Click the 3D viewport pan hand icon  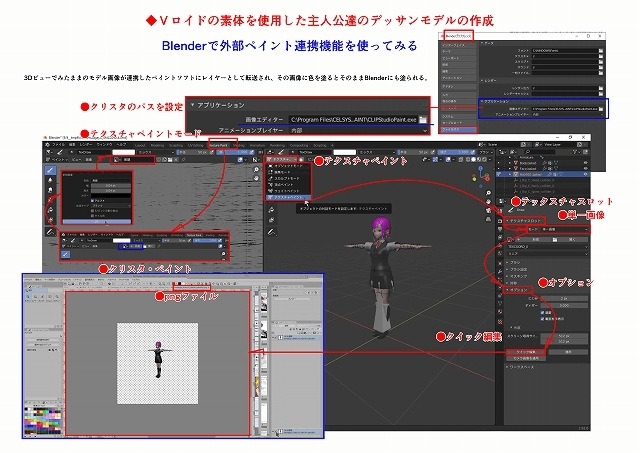pos(488,202)
